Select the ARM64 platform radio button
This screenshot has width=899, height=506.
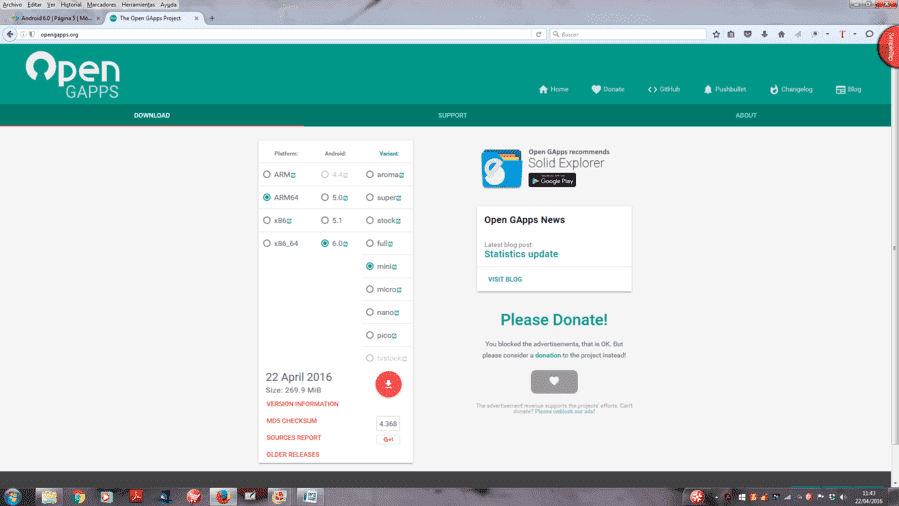[267, 197]
